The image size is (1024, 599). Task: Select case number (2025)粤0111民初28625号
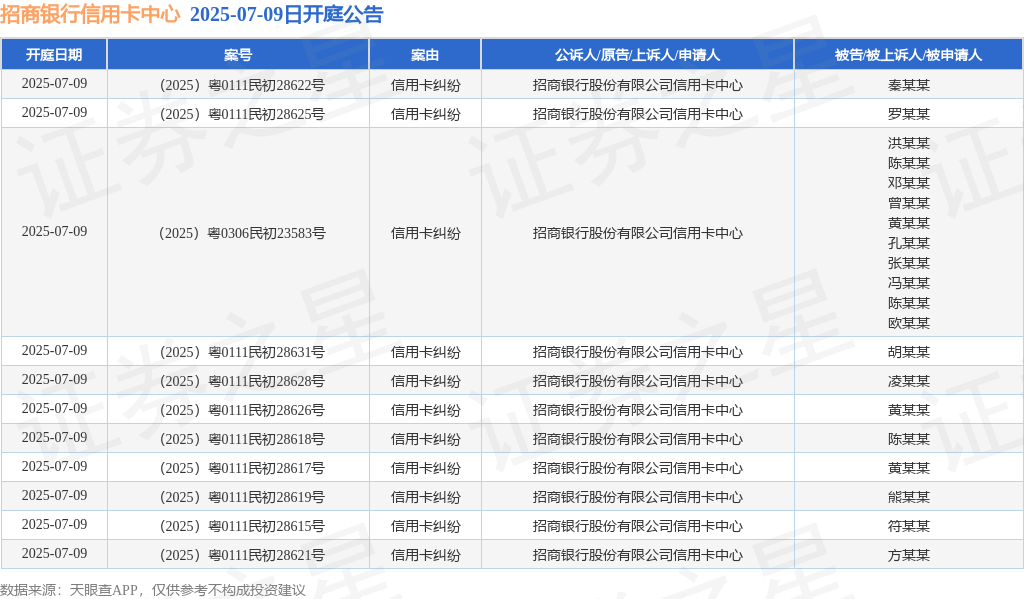click(242, 114)
